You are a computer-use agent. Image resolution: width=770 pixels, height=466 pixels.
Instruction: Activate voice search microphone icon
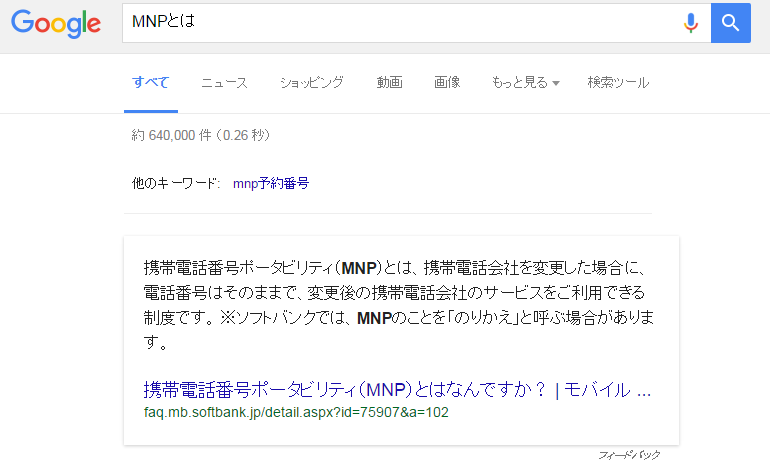click(690, 23)
